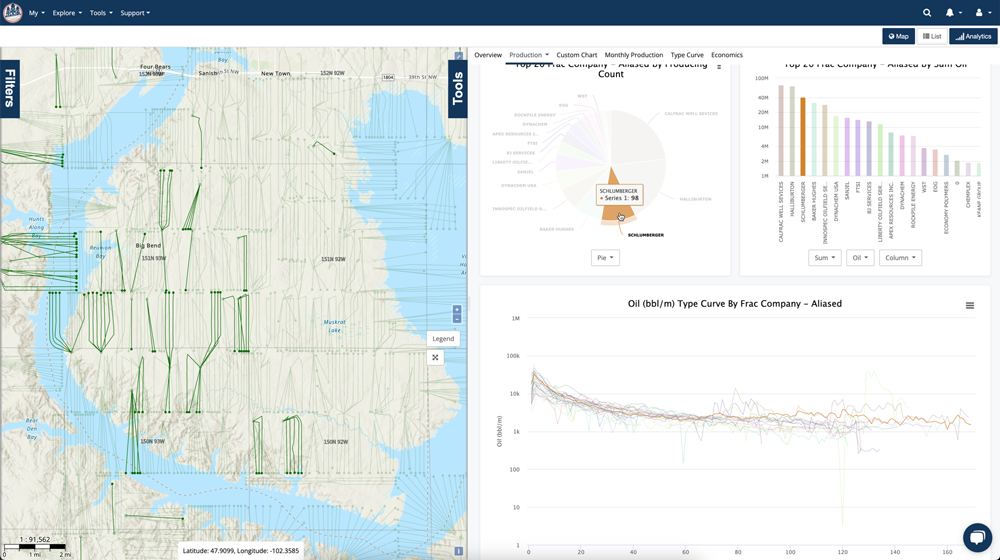Switch to Map view
This screenshot has width=1000, height=560.
(899, 36)
